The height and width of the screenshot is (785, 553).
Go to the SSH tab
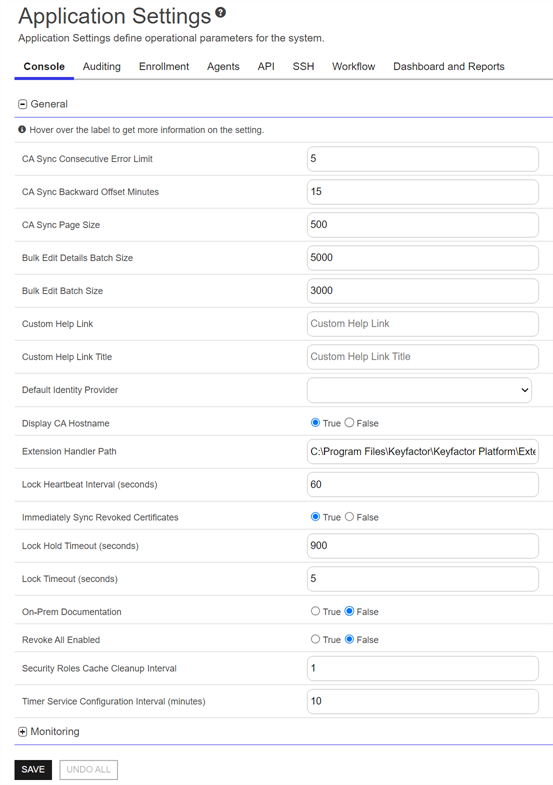point(303,67)
